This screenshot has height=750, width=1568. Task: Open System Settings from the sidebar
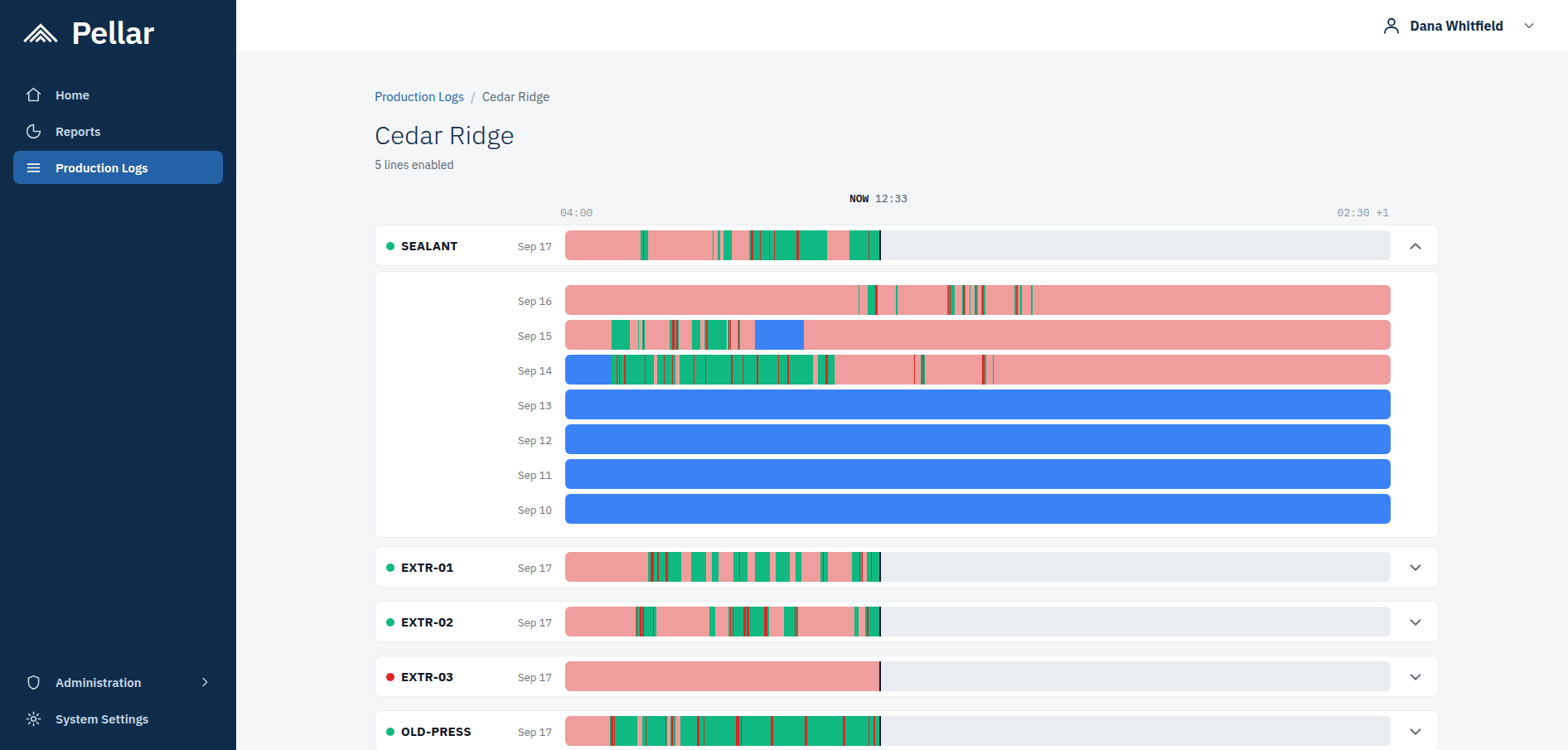coord(118,719)
